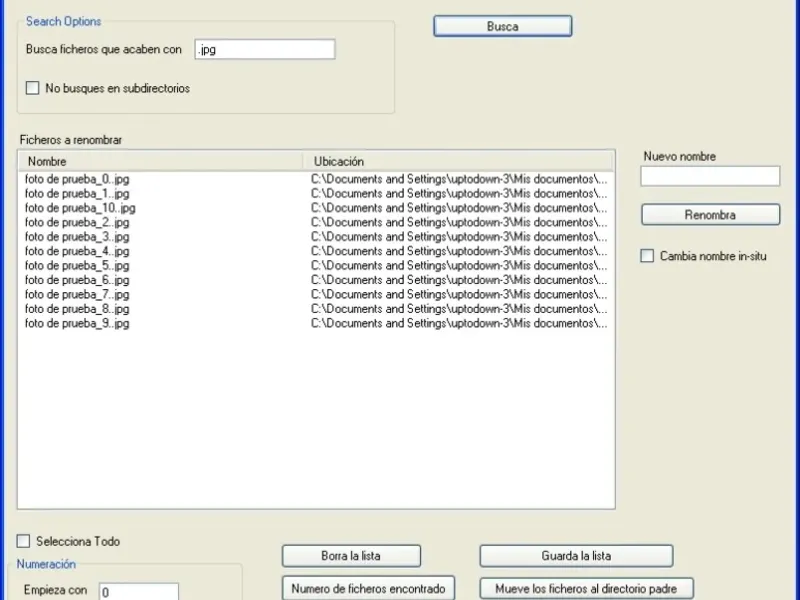The width and height of the screenshot is (800, 600).
Task: Click location path of foto de prueba_5 row
Action: [459, 265]
